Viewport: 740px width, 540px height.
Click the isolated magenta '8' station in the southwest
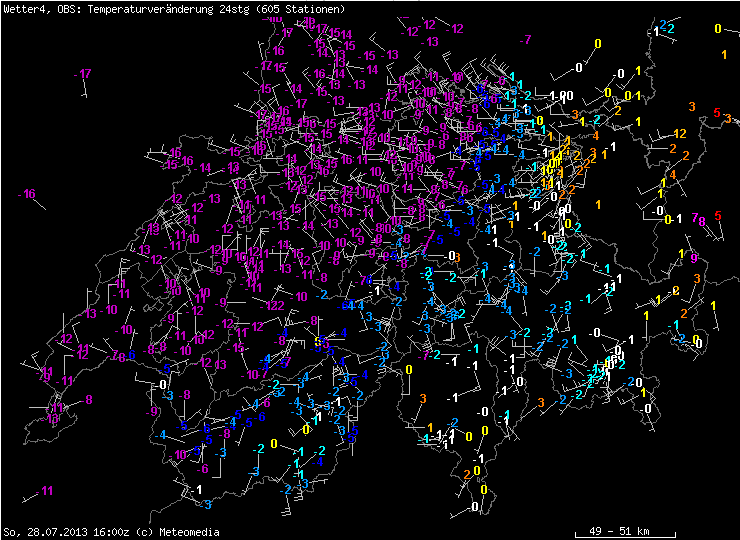pyautogui.click(x=88, y=399)
